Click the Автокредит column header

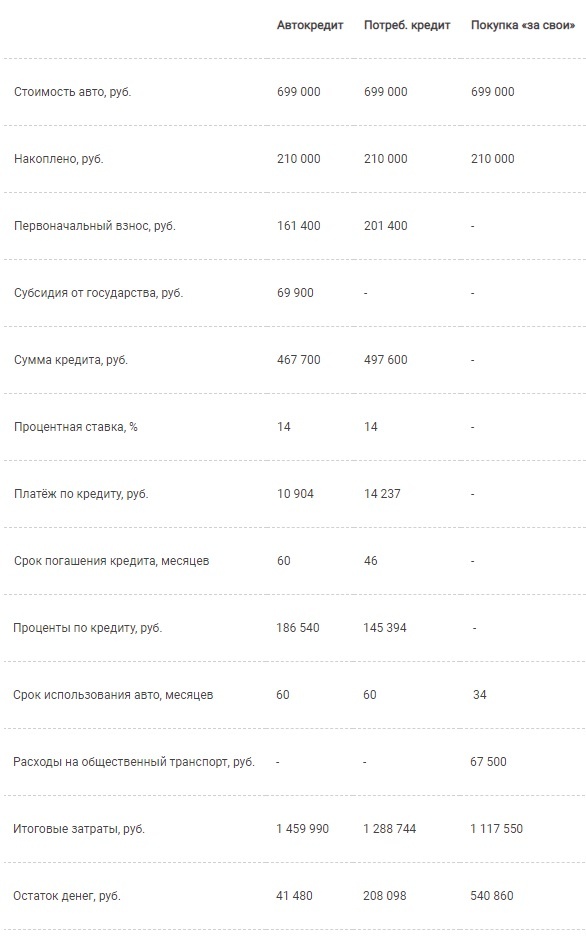point(310,25)
